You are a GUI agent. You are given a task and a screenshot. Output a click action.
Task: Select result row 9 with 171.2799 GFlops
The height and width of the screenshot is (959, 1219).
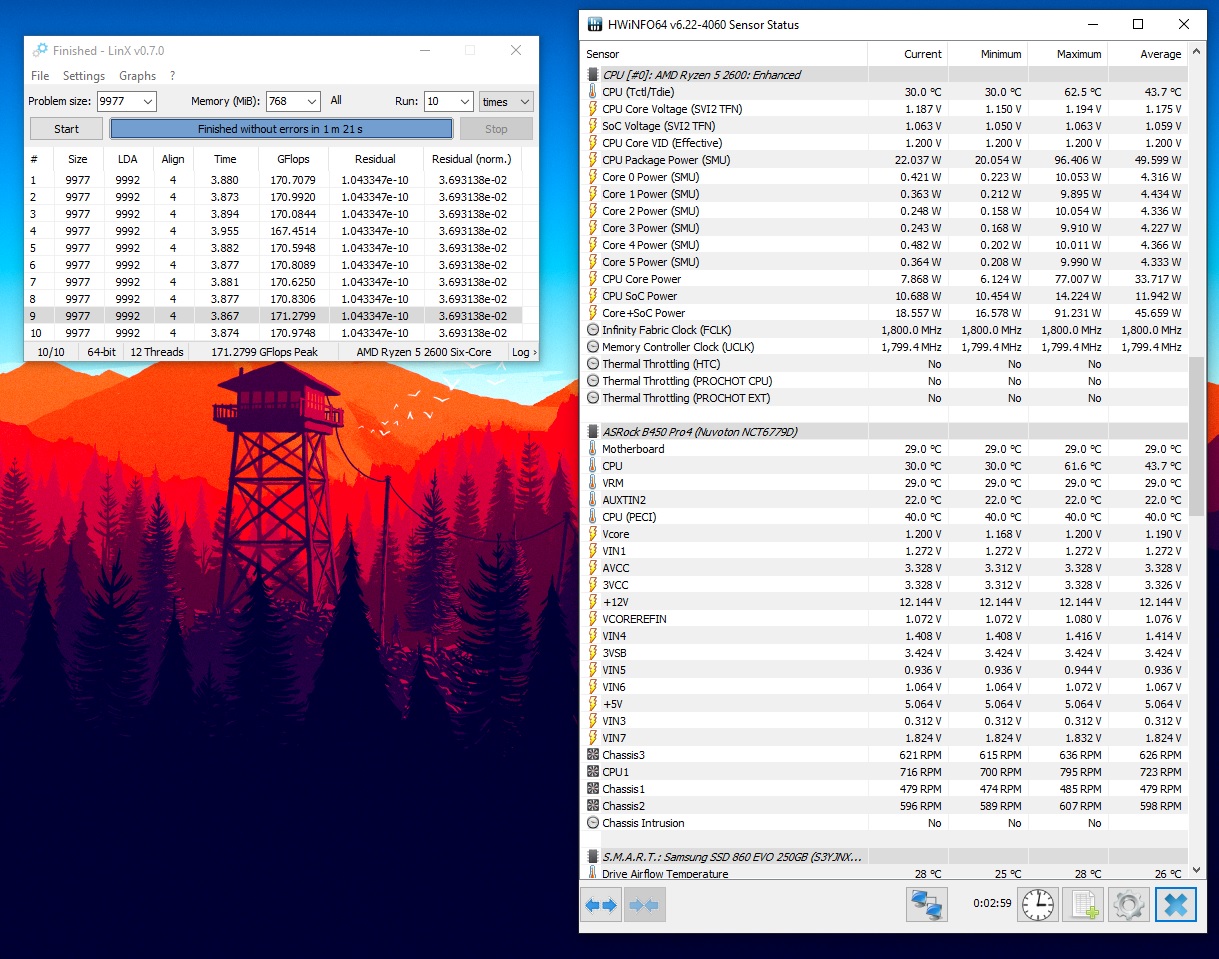click(x=273, y=316)
